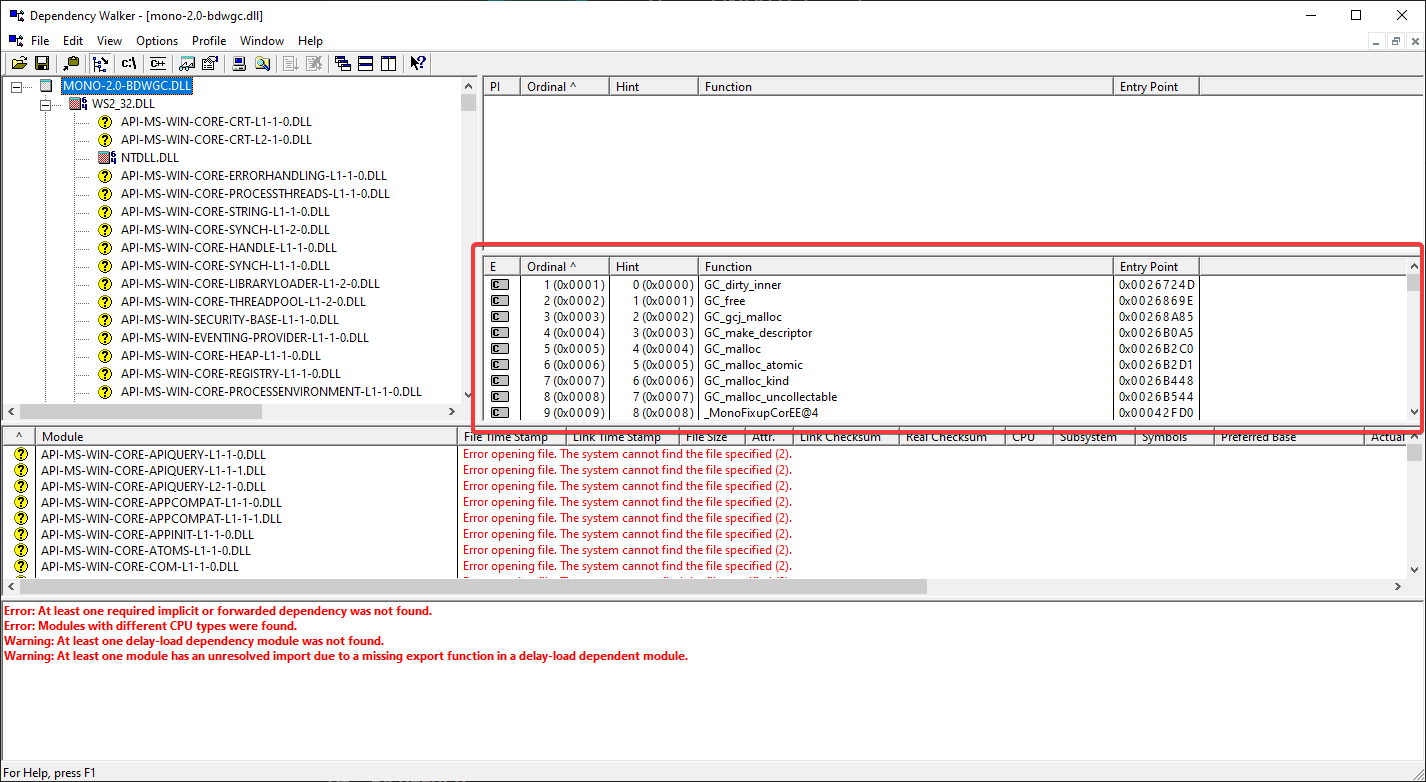Sort exports by the Ordinal column header
The height and width of the screenshot is (782, 1426).
click(x=564, y=267)
